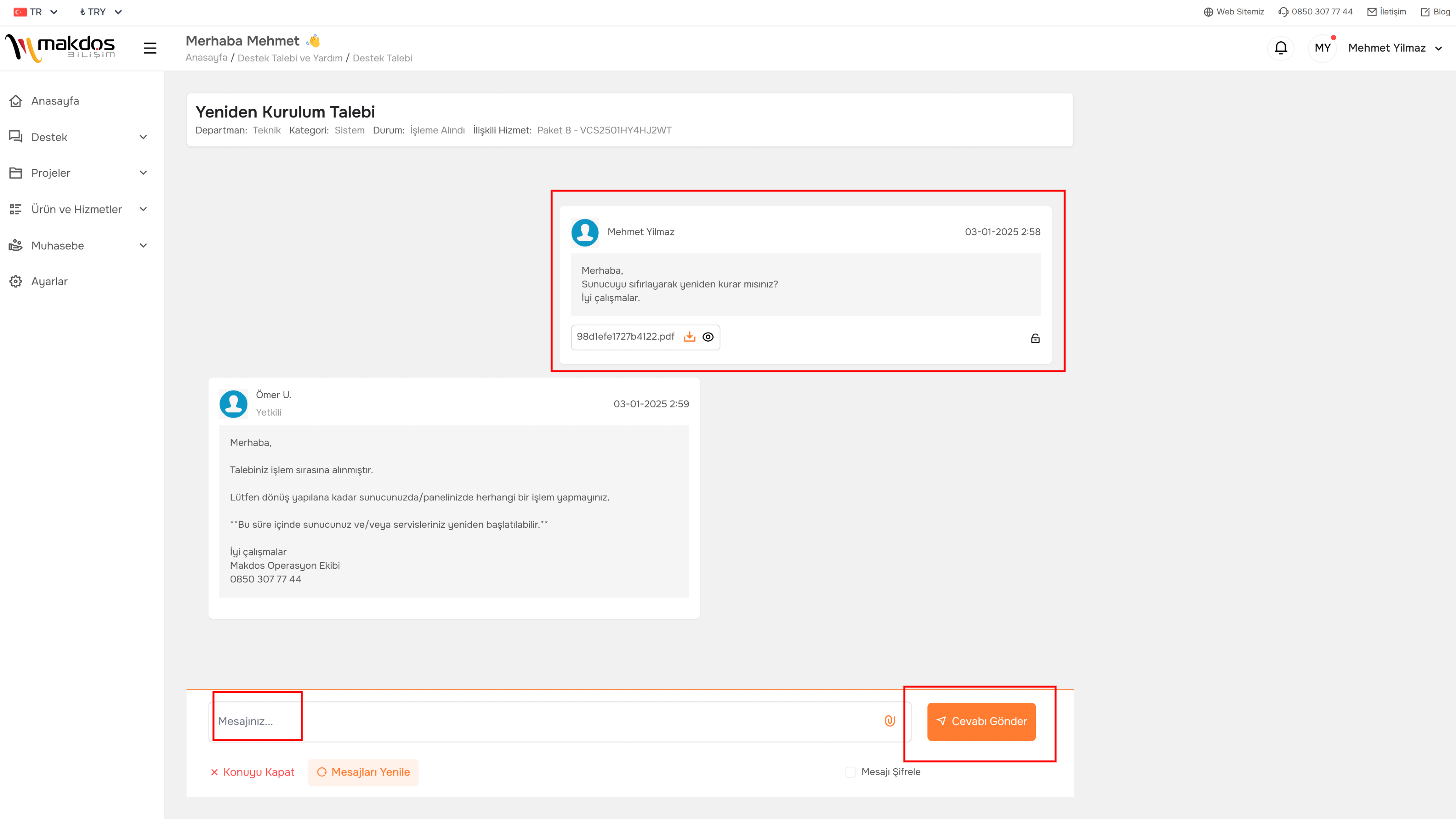Open the İletişim top link

coord(1387,12)
